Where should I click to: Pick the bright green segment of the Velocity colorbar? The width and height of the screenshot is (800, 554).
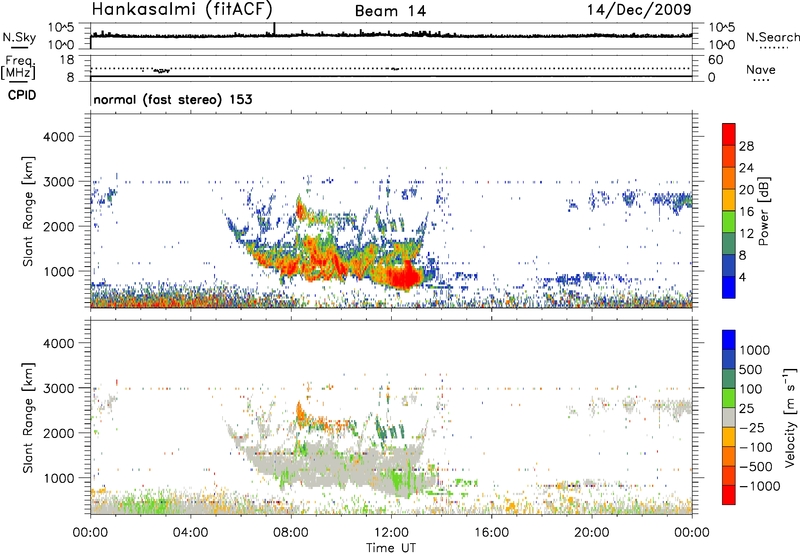[729, 398]
